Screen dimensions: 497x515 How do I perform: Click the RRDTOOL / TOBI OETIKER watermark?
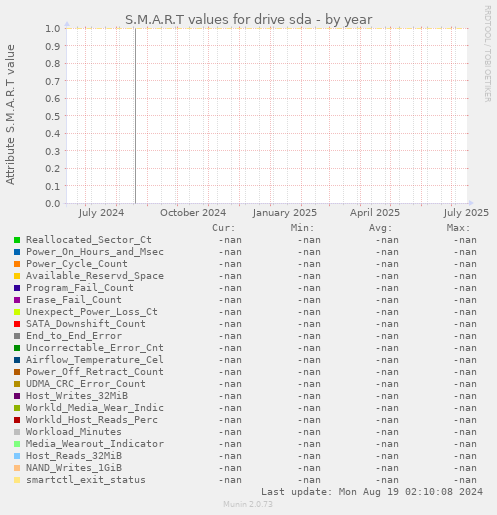(x=487, y=54)
